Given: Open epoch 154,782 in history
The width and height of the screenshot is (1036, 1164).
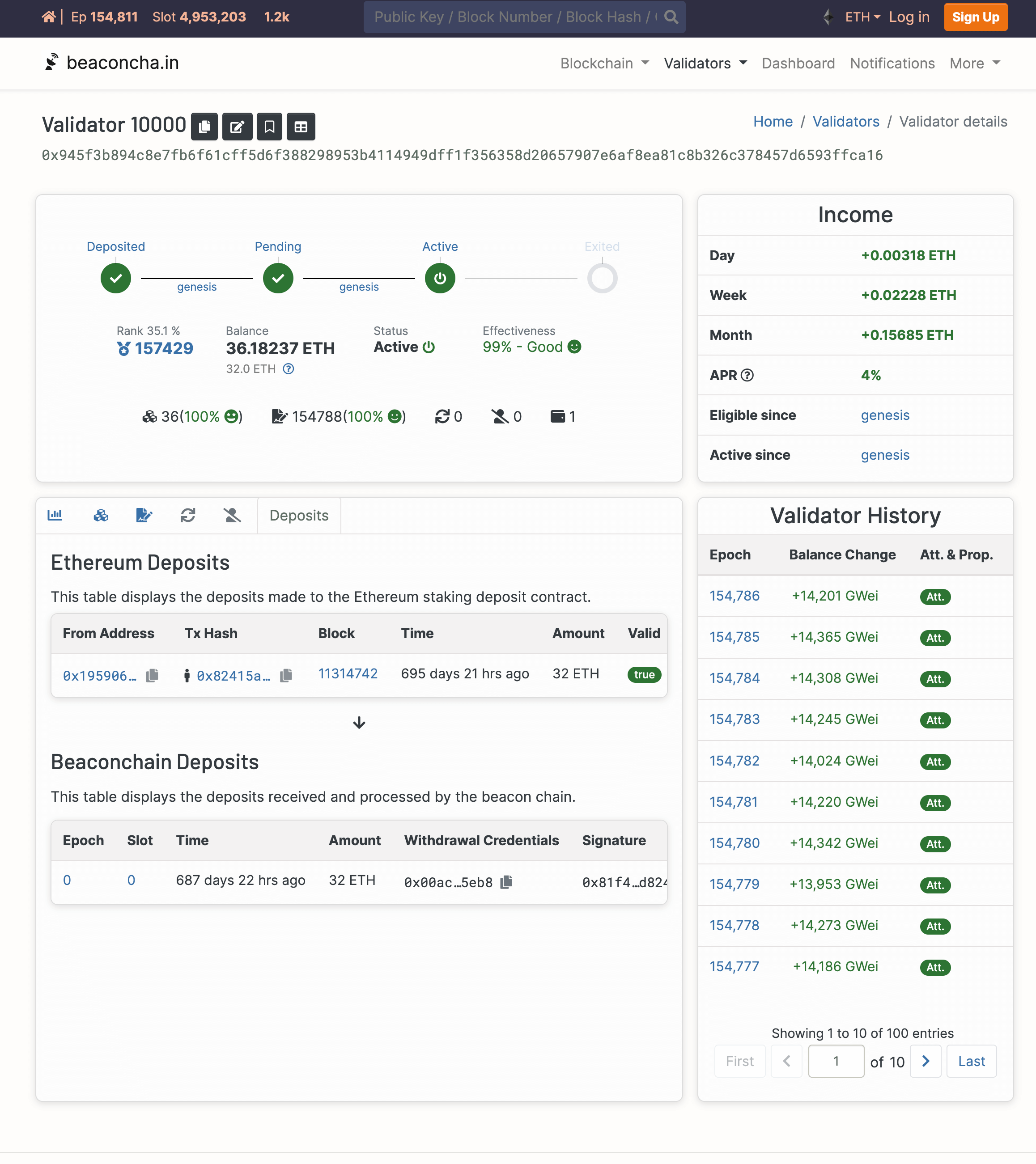Looking at the screenshot, I should click(x=734, y=761).
